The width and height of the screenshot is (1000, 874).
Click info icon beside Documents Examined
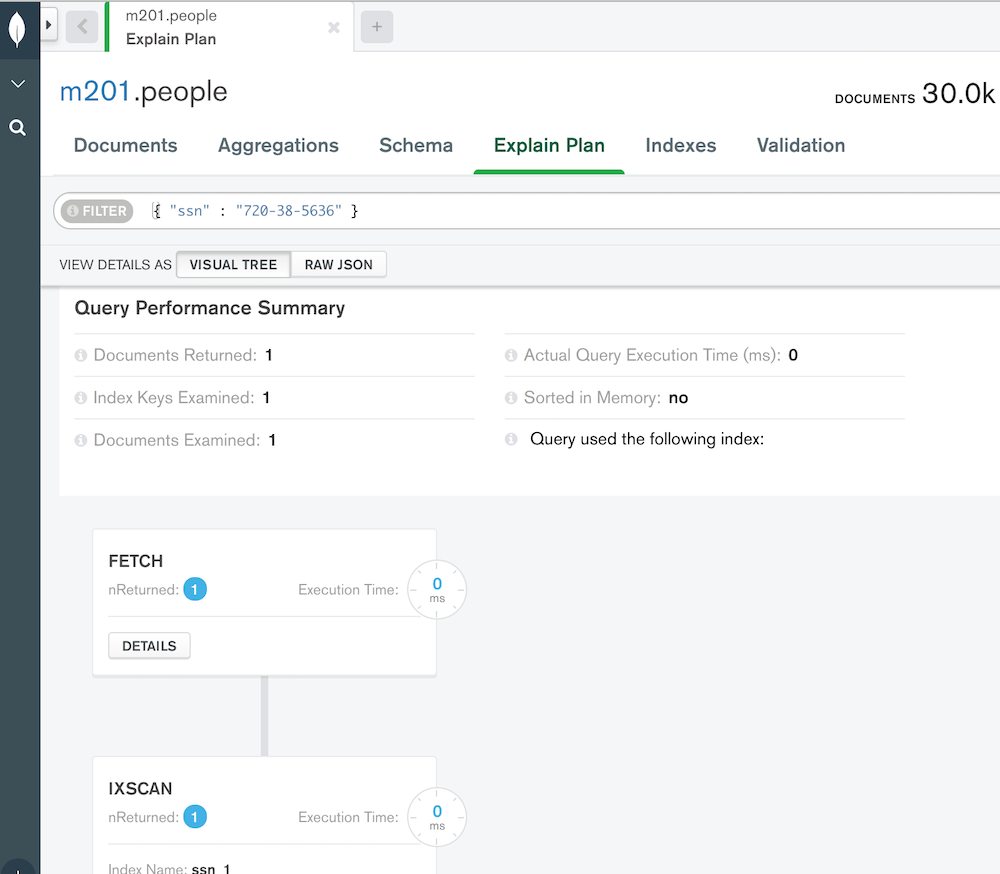pos(80,440)
